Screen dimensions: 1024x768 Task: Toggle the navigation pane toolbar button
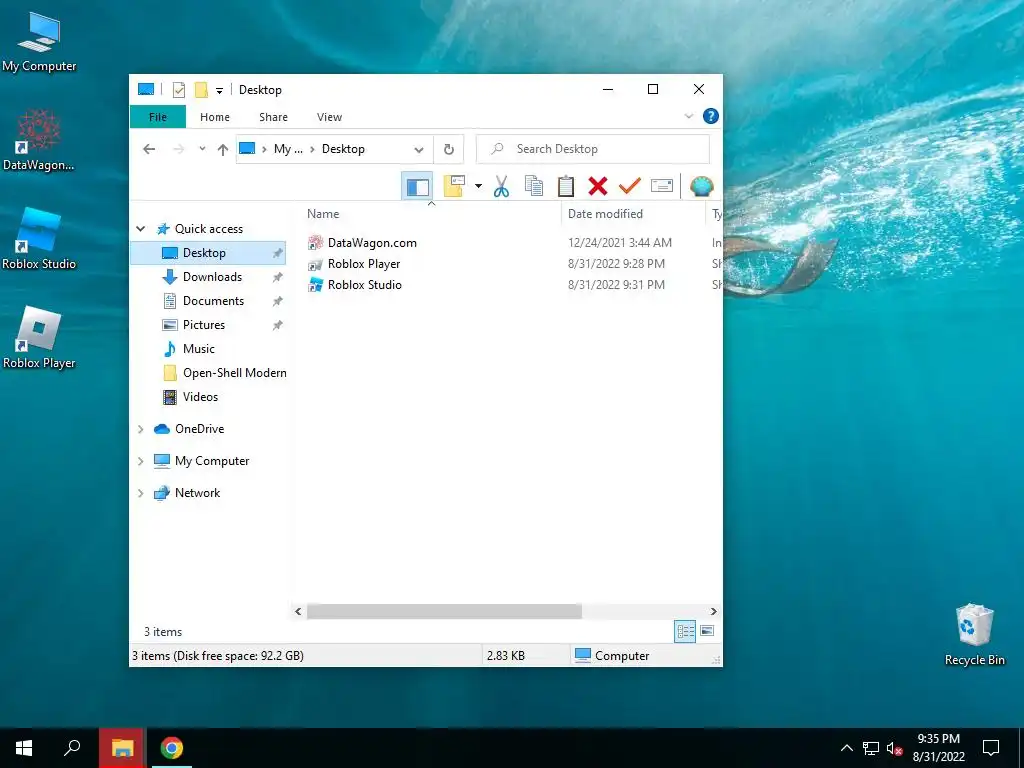417,187
